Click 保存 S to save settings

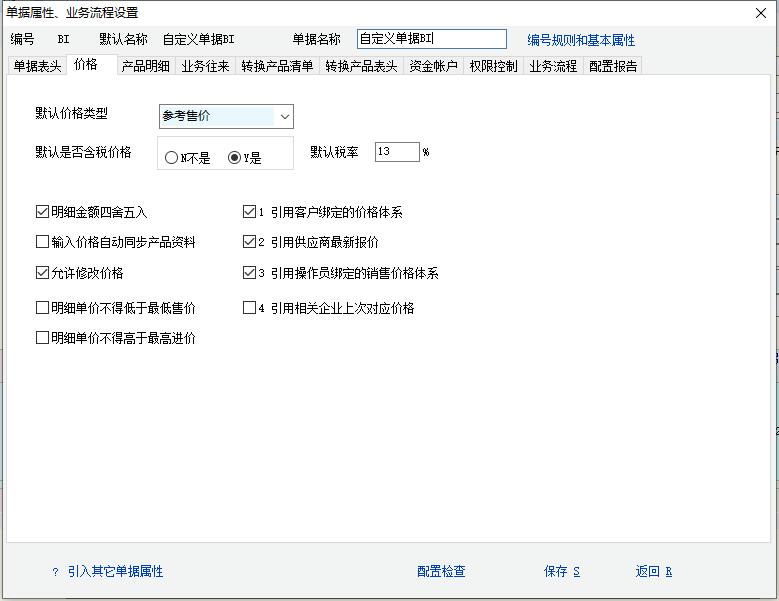coord(562,572)
